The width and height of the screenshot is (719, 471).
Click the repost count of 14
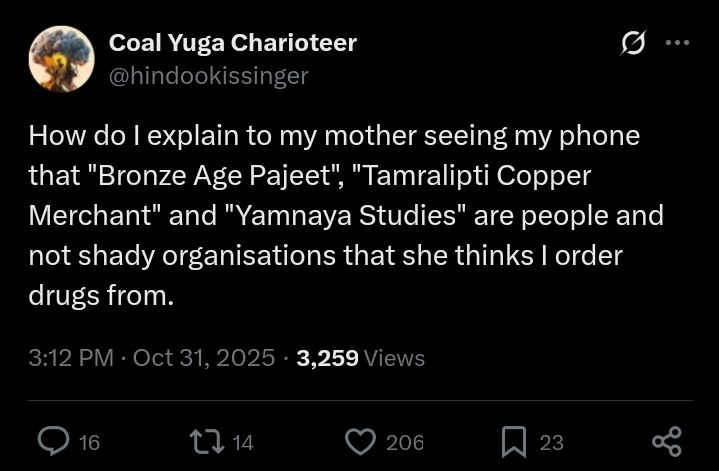tap(243, 442)
